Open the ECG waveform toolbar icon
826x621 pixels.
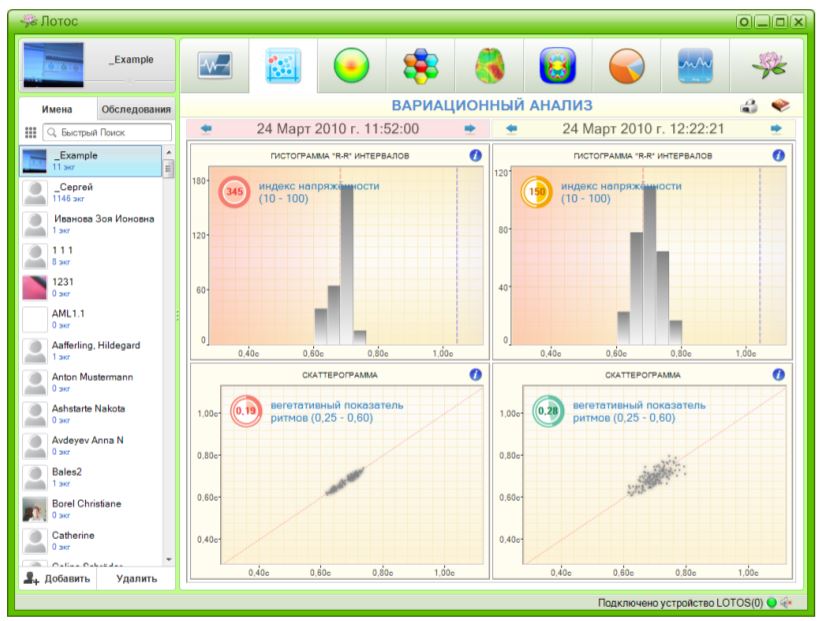pos(215,66)
